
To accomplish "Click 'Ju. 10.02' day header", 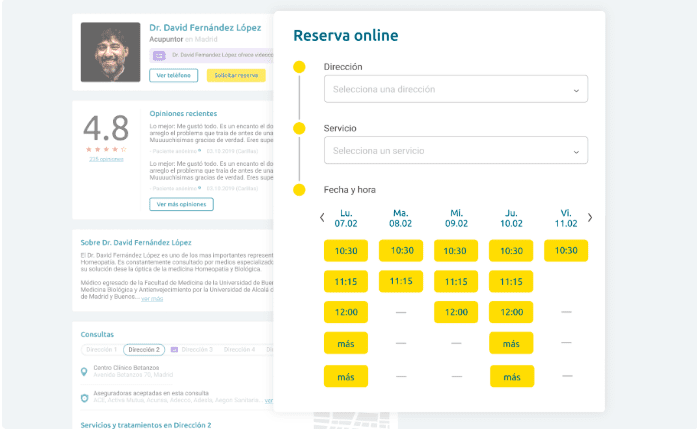I will [511, 218].
